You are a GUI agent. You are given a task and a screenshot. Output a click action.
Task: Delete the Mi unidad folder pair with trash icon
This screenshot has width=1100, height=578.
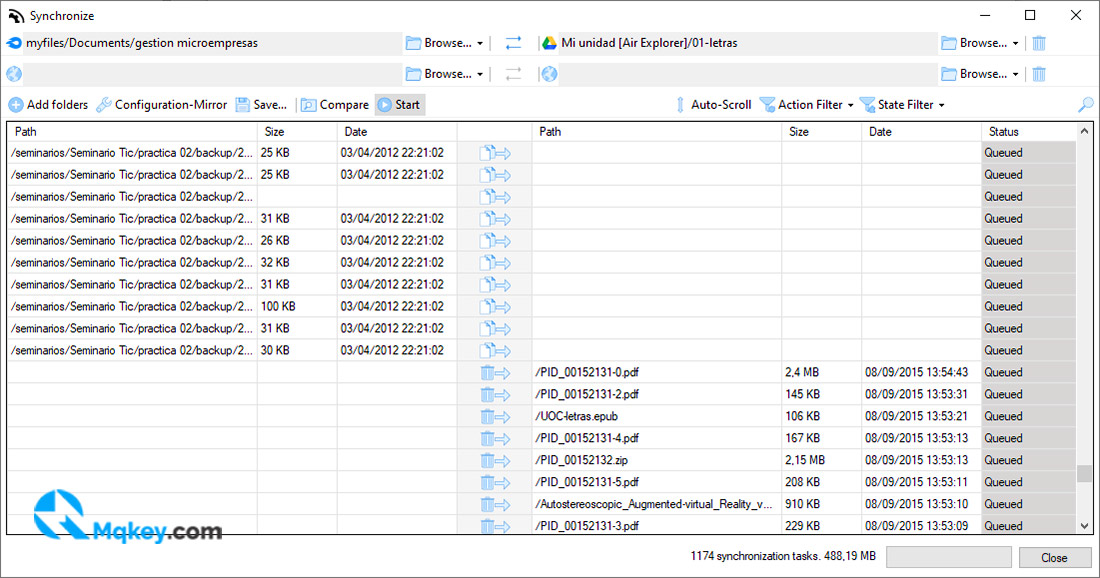[1039, 43]
